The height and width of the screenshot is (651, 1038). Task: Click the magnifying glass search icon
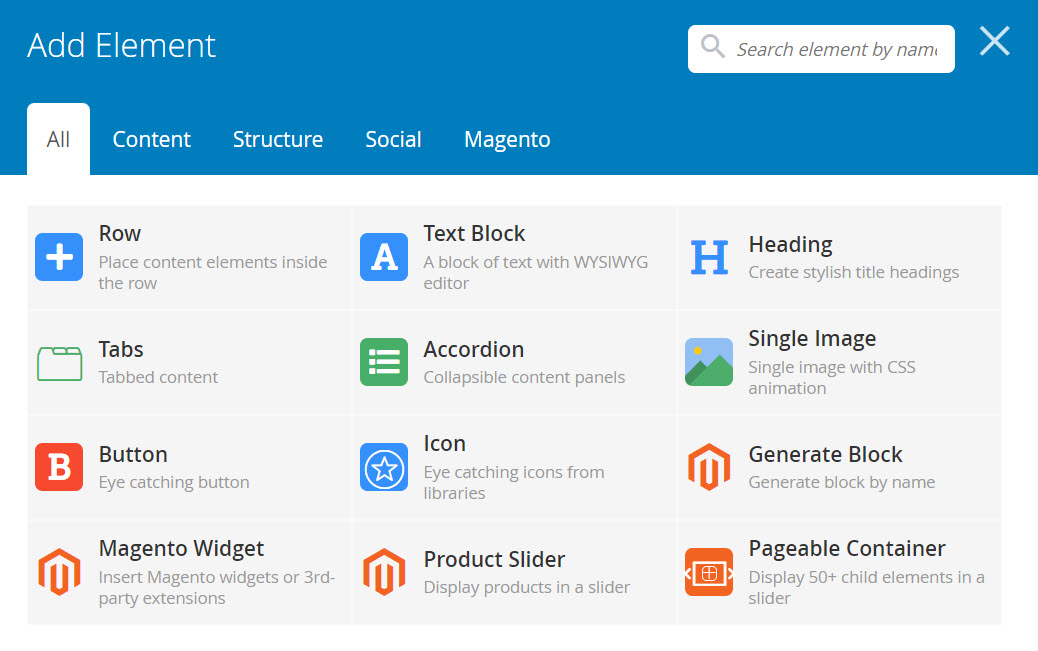pos(713,47)
